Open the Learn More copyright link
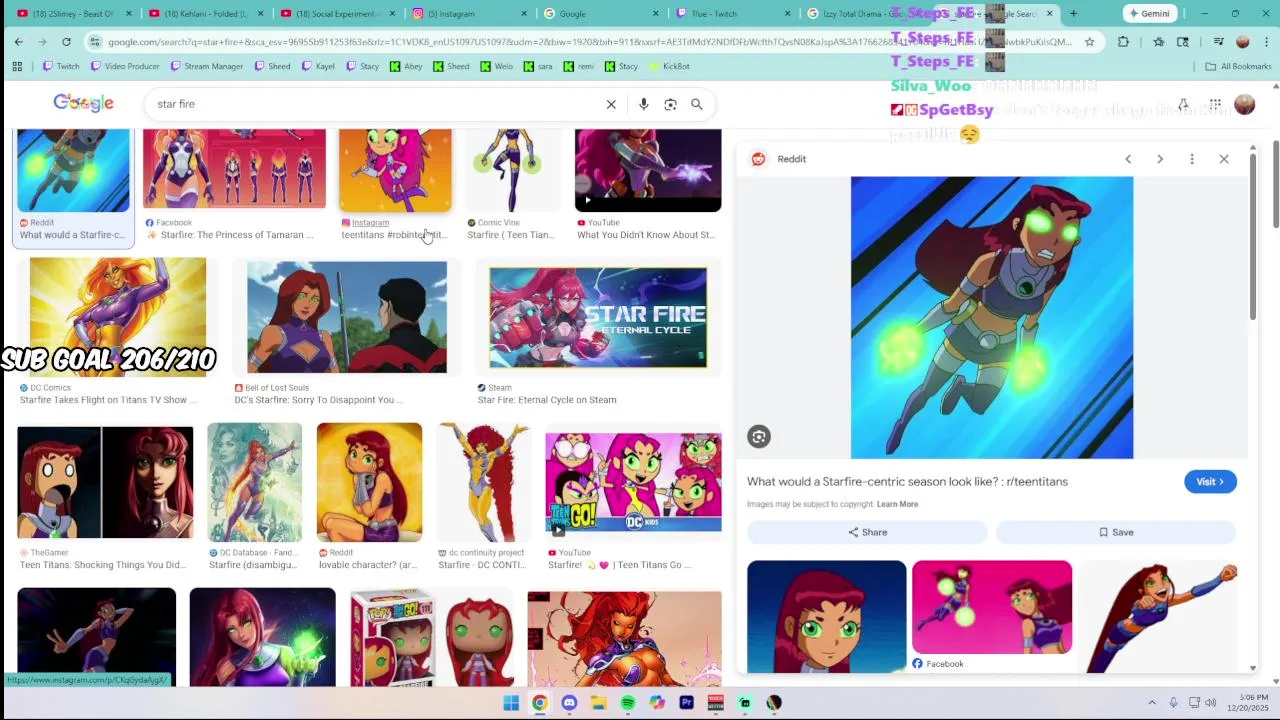 click(897, 504)
